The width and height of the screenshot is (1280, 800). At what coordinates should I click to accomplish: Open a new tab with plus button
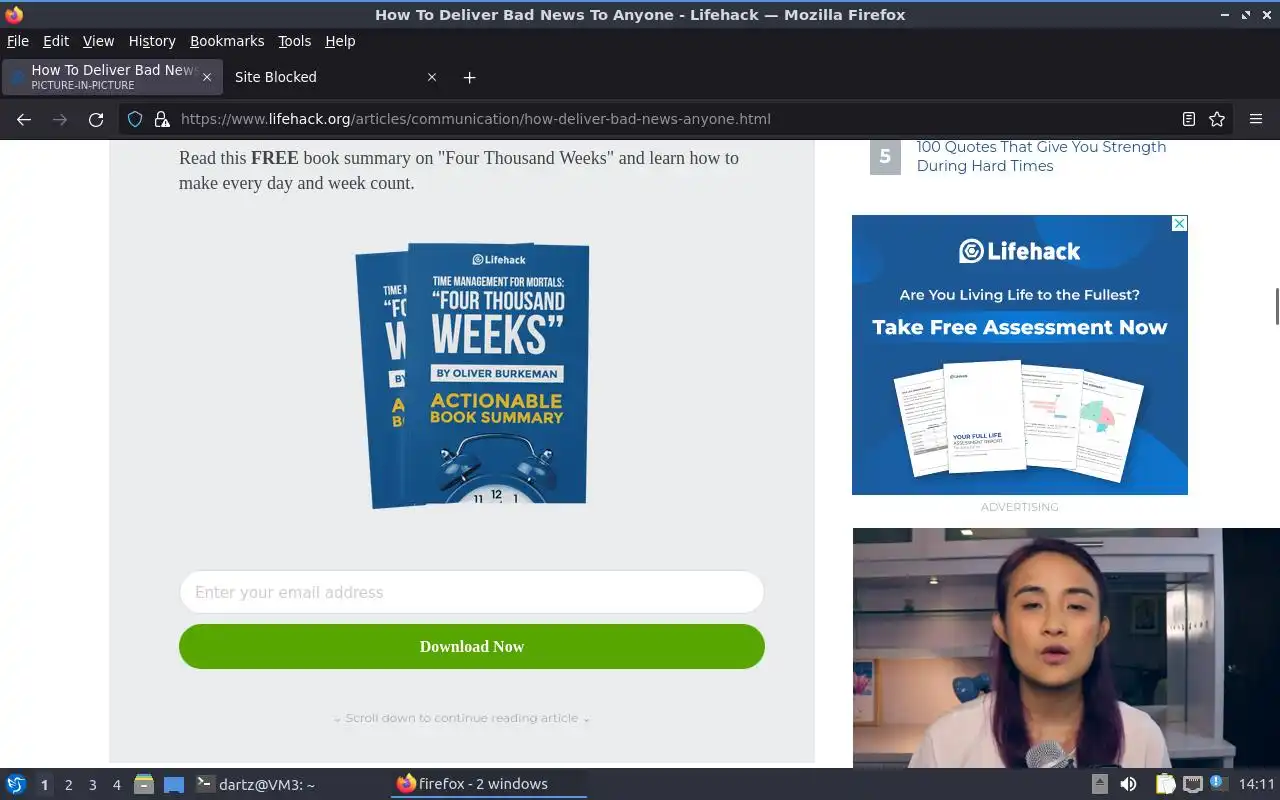coord(469,77)
